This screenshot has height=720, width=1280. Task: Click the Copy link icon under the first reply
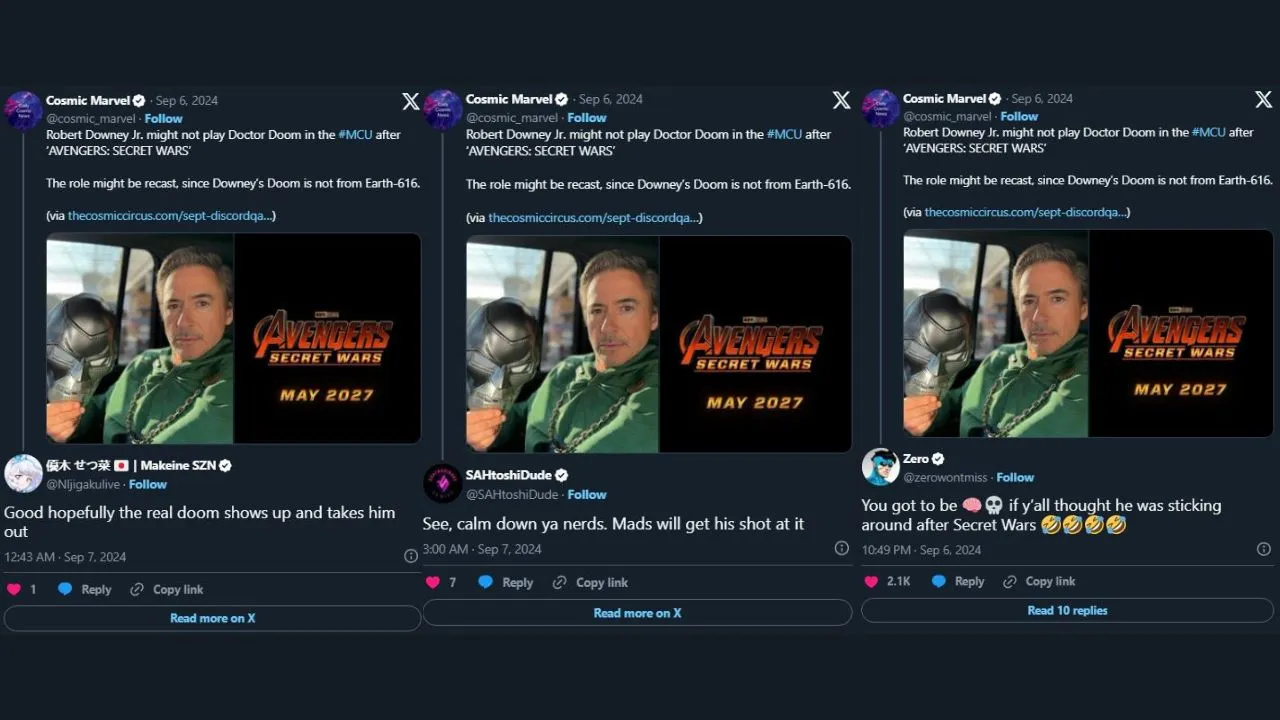point(137,589)
